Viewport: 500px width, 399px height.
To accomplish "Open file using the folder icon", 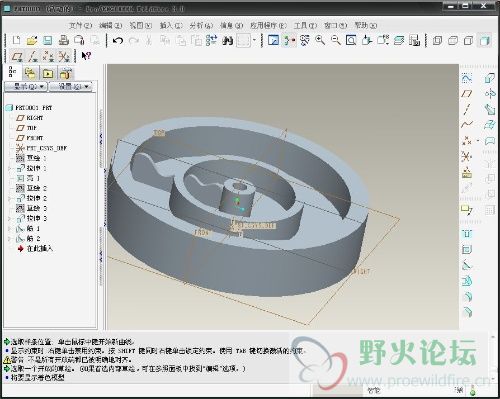I will [x=32, y=41].
